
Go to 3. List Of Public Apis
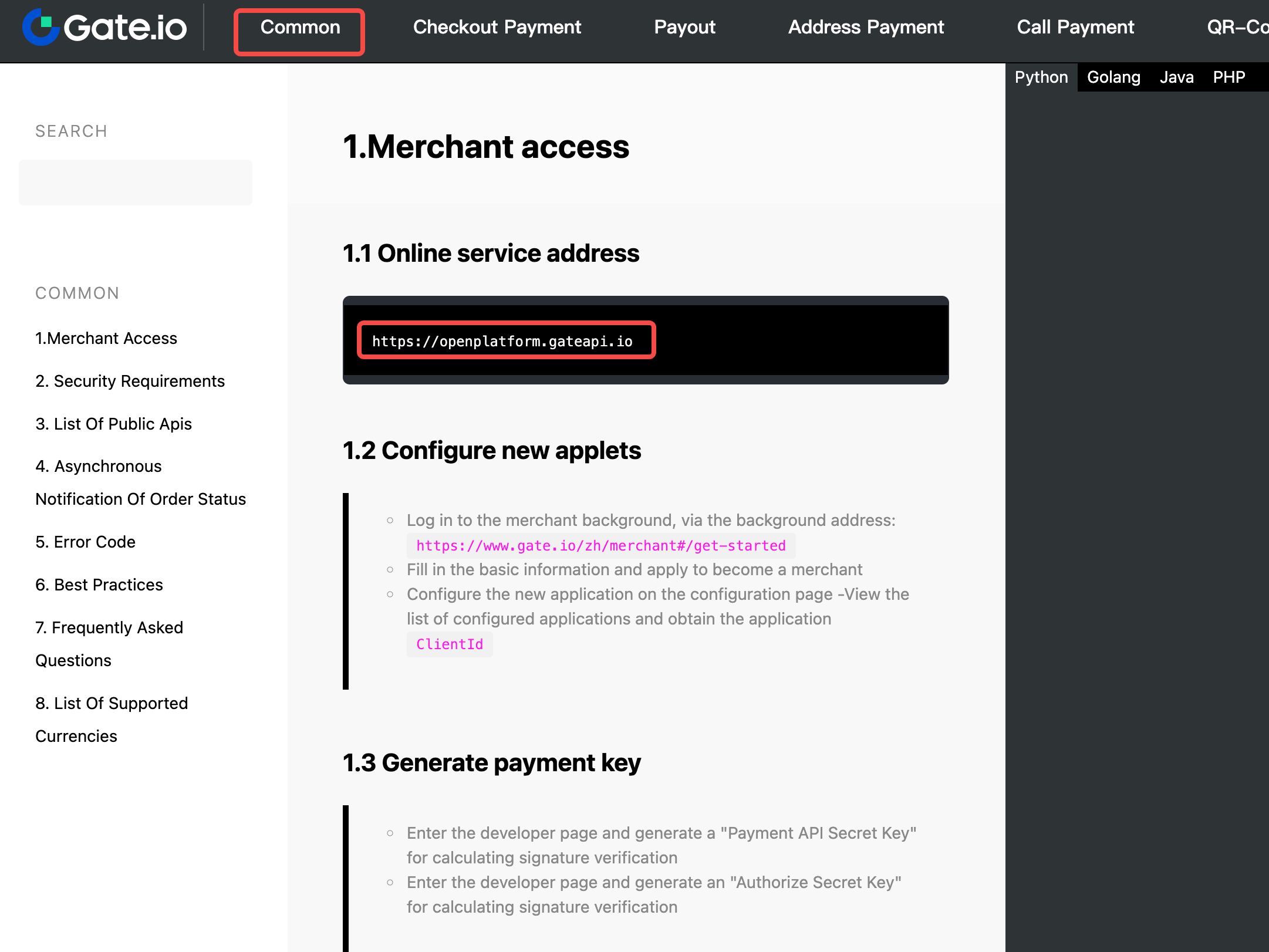click(114, 424)
